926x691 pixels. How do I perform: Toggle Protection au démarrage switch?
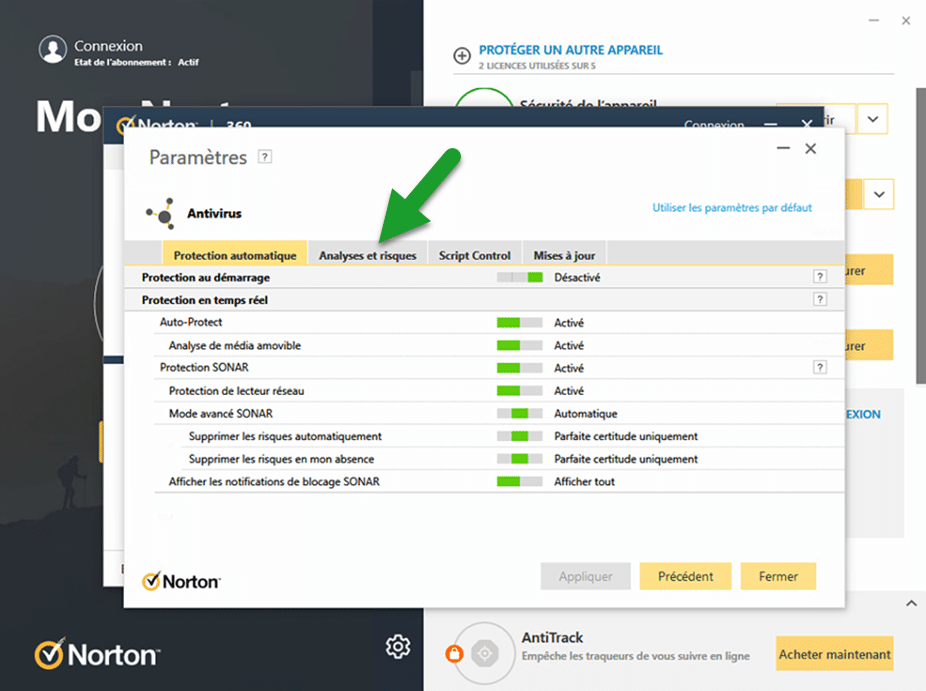coord(520,278)
